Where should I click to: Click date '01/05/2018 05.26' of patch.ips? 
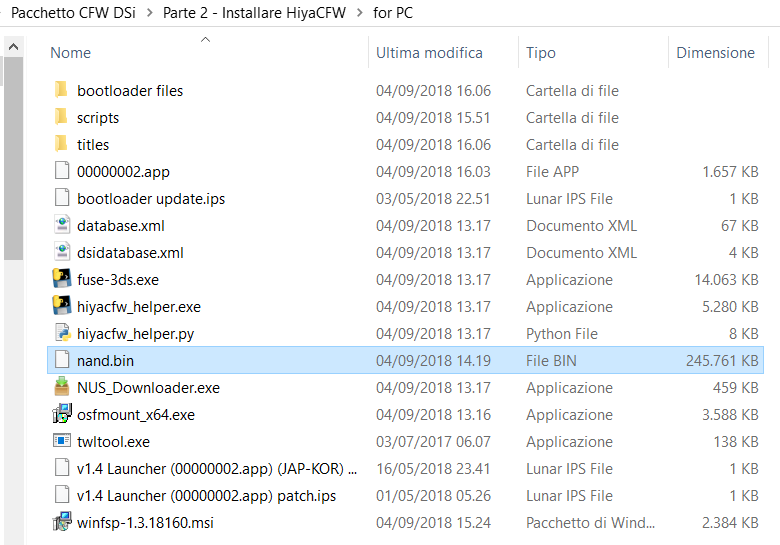tap(433, 495)
